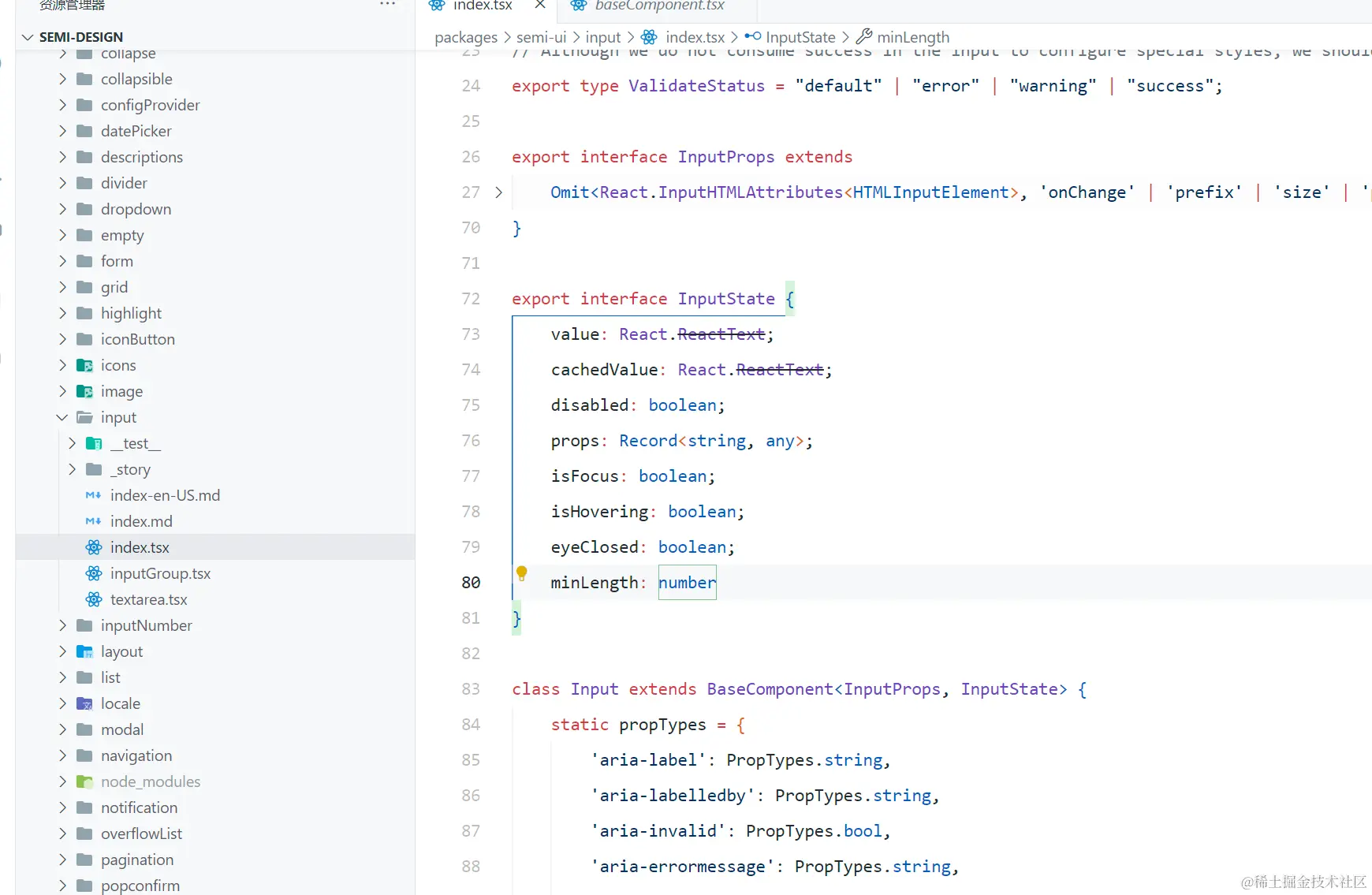The height and width of the screenshot is (895, 1372).
Task: Switch to the baseComponent.tsx tab
Action: pyautogui.click(x=659, y=6)
